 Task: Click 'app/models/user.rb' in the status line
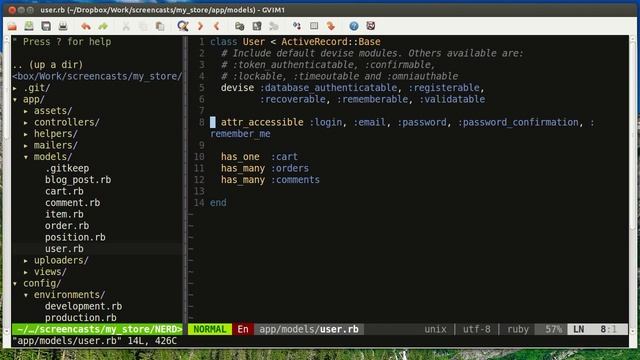pyautogui.click(x=309, y=329)
